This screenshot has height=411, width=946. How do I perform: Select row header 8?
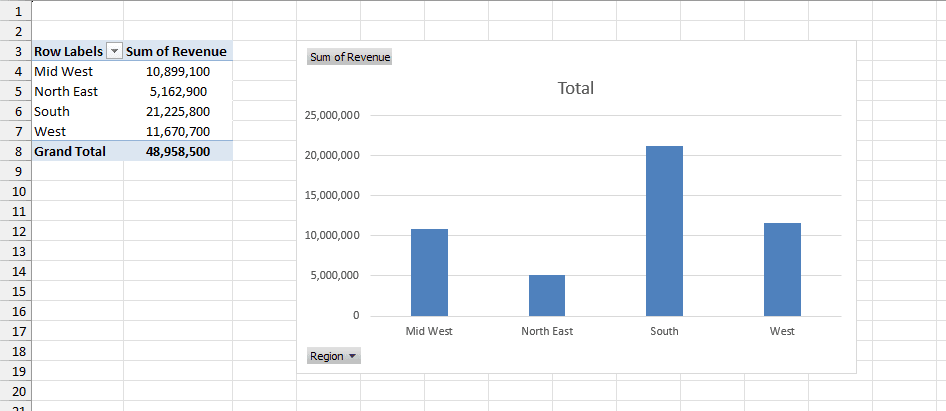[16, 151]
